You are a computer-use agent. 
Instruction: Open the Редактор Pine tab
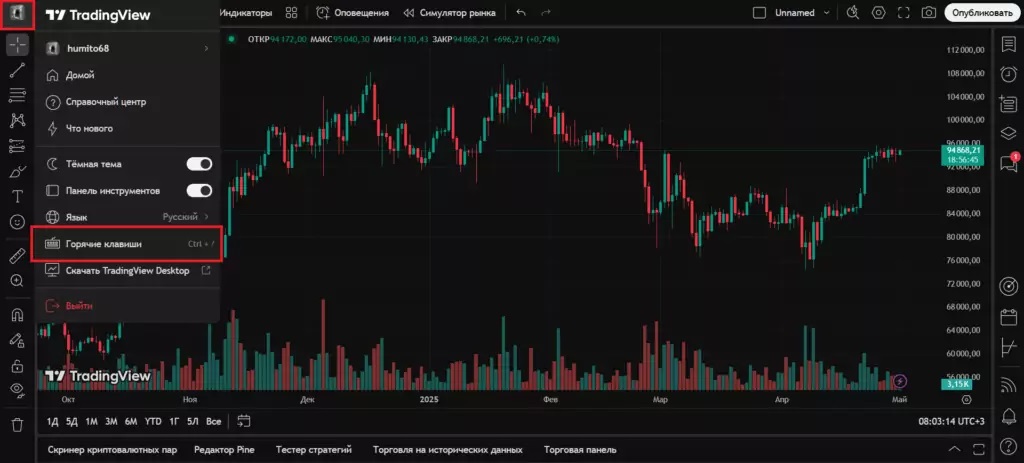[x=225, y=449]
